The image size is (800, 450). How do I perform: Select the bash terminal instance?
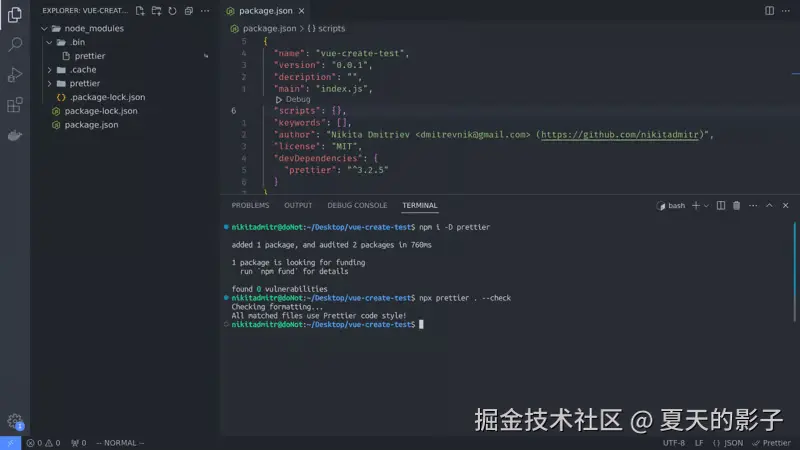coord(671,206)
